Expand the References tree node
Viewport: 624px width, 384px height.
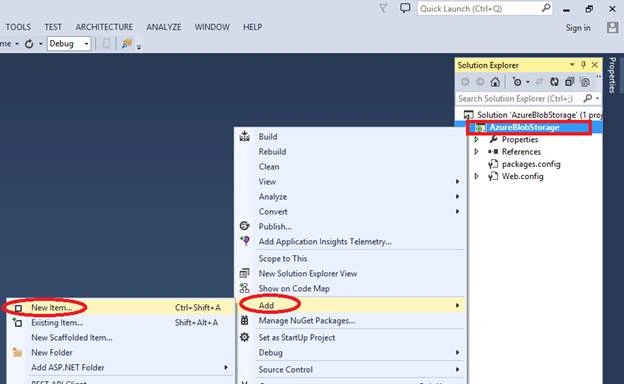pos(476,152)
